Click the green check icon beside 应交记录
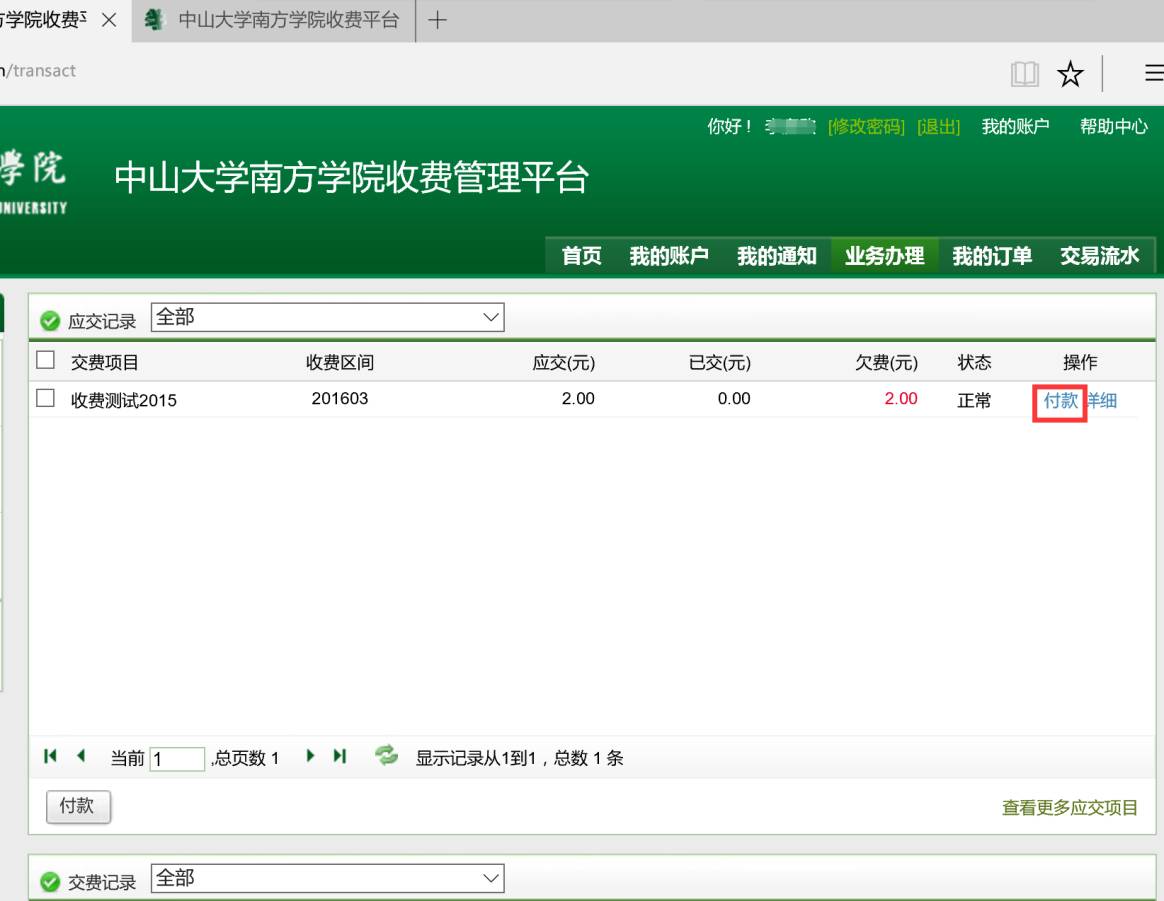 [x=50, y=321]
